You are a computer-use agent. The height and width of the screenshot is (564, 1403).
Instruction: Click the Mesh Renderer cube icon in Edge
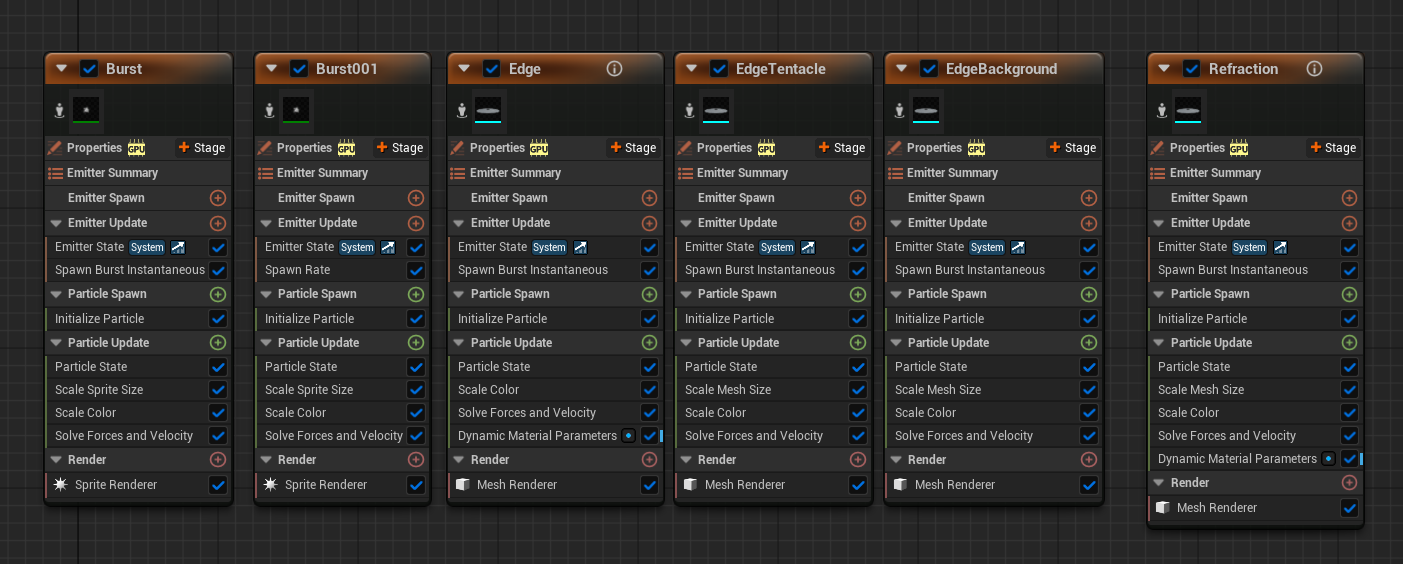pos(462,485)
